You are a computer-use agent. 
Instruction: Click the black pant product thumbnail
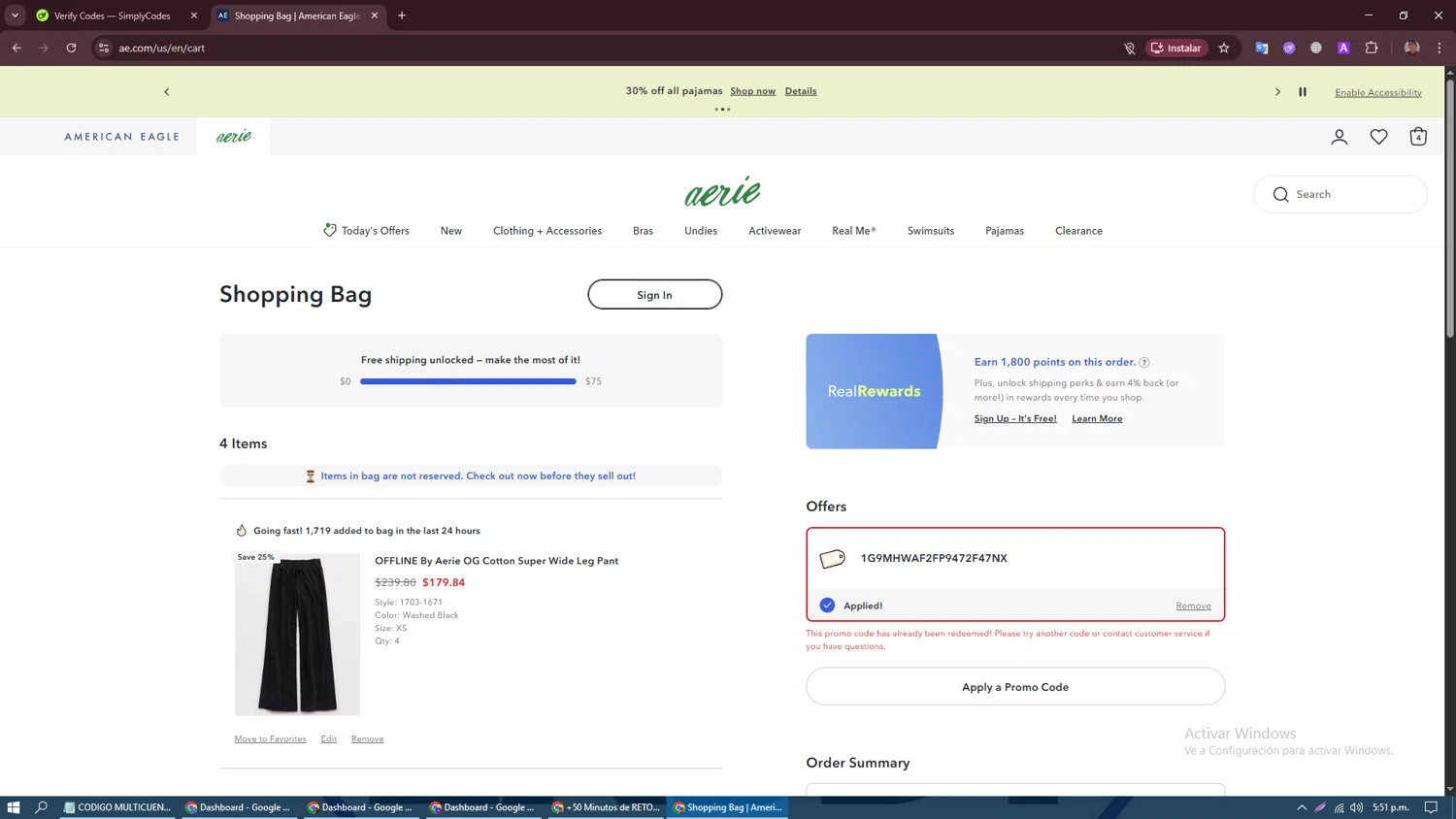pos(297,634)
